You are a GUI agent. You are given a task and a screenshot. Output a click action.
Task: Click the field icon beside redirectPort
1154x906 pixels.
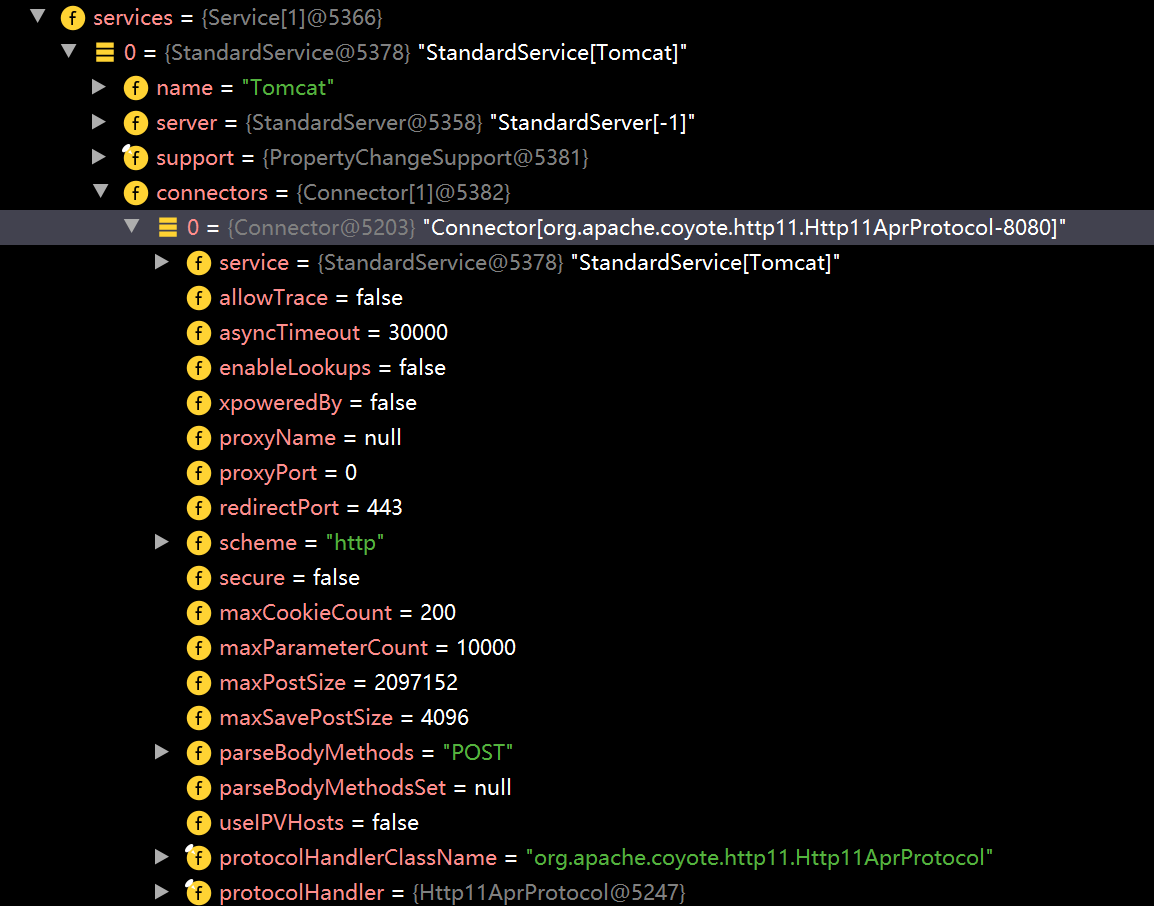199,508
